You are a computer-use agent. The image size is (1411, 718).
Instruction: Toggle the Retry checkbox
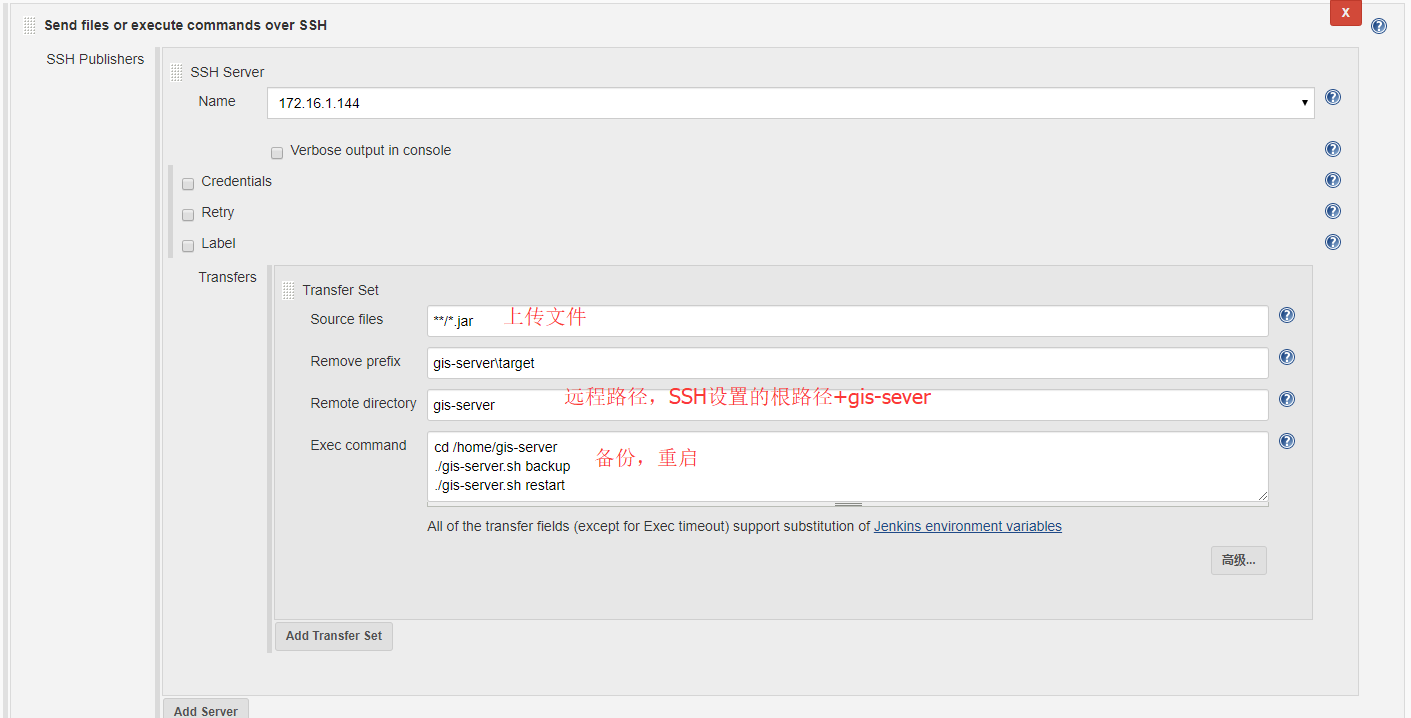tap(188, 215)
